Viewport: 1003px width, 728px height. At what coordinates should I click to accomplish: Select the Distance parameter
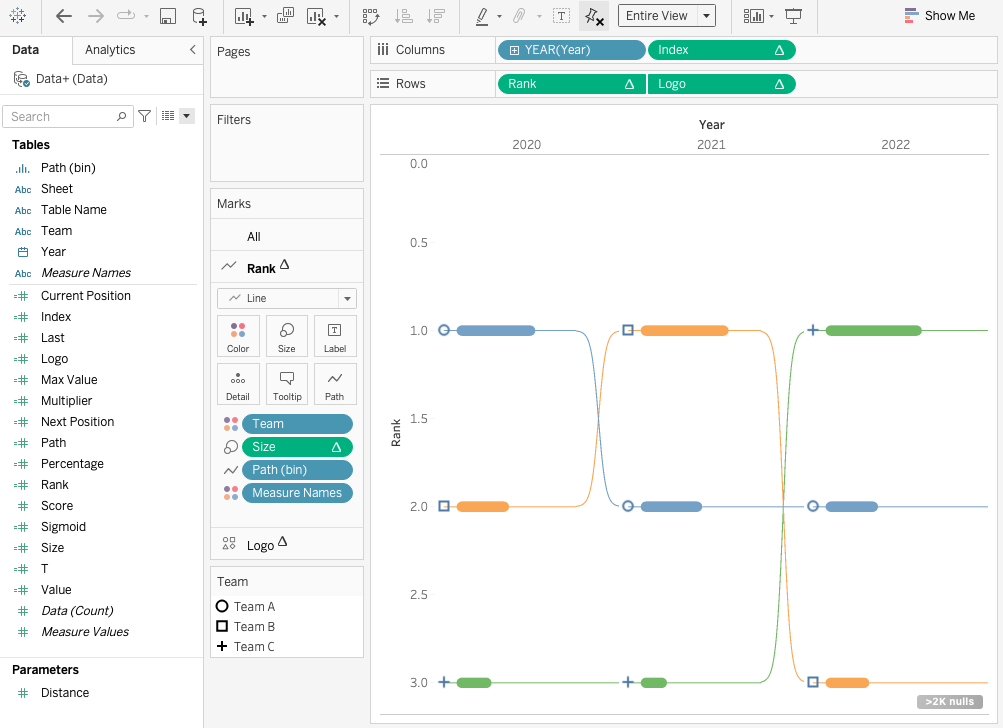click(65, 692)
